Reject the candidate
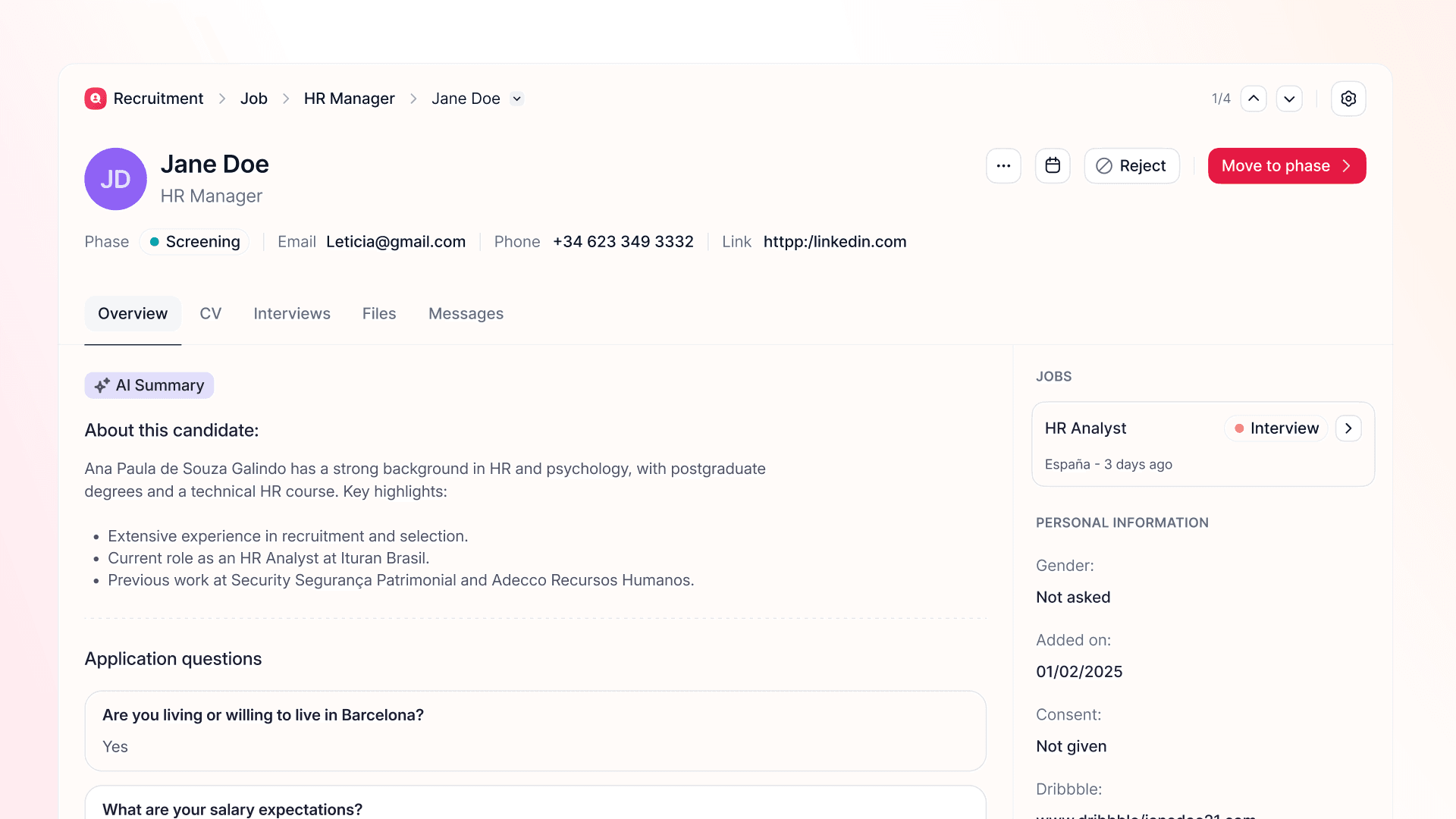1456x819 pixels. point(1131,166)
